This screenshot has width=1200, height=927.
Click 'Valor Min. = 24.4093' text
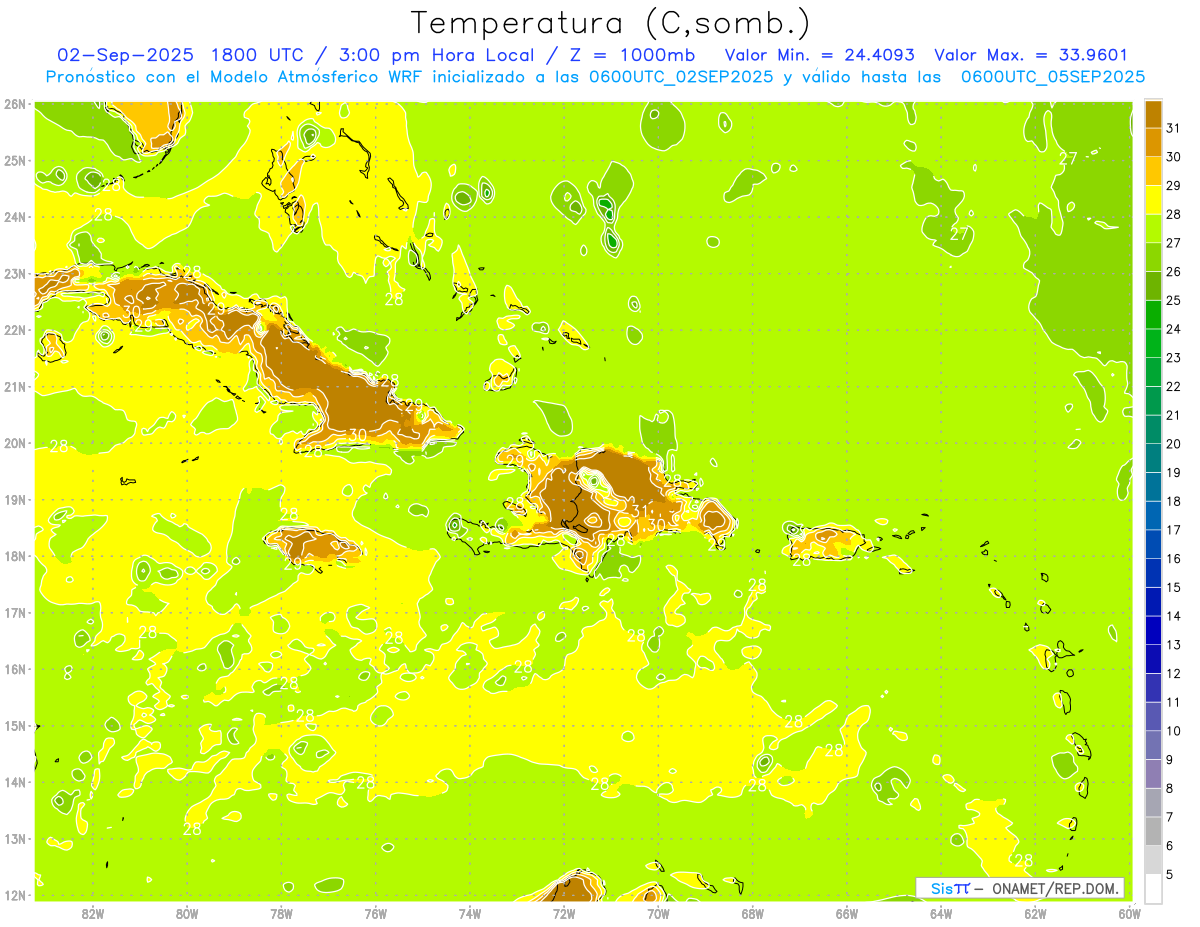[819, 55]
